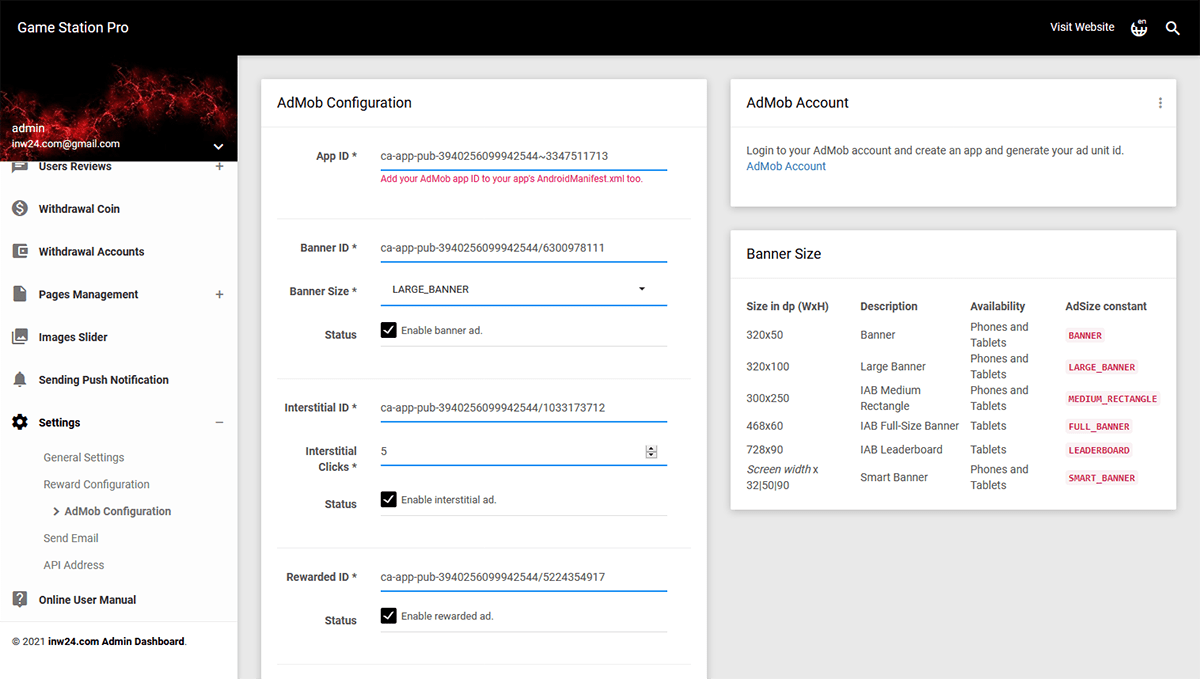1200x679 pixels.
Task: Open the Banner Size dropdown
Action: pyautogui.click(x=523, y=290)
